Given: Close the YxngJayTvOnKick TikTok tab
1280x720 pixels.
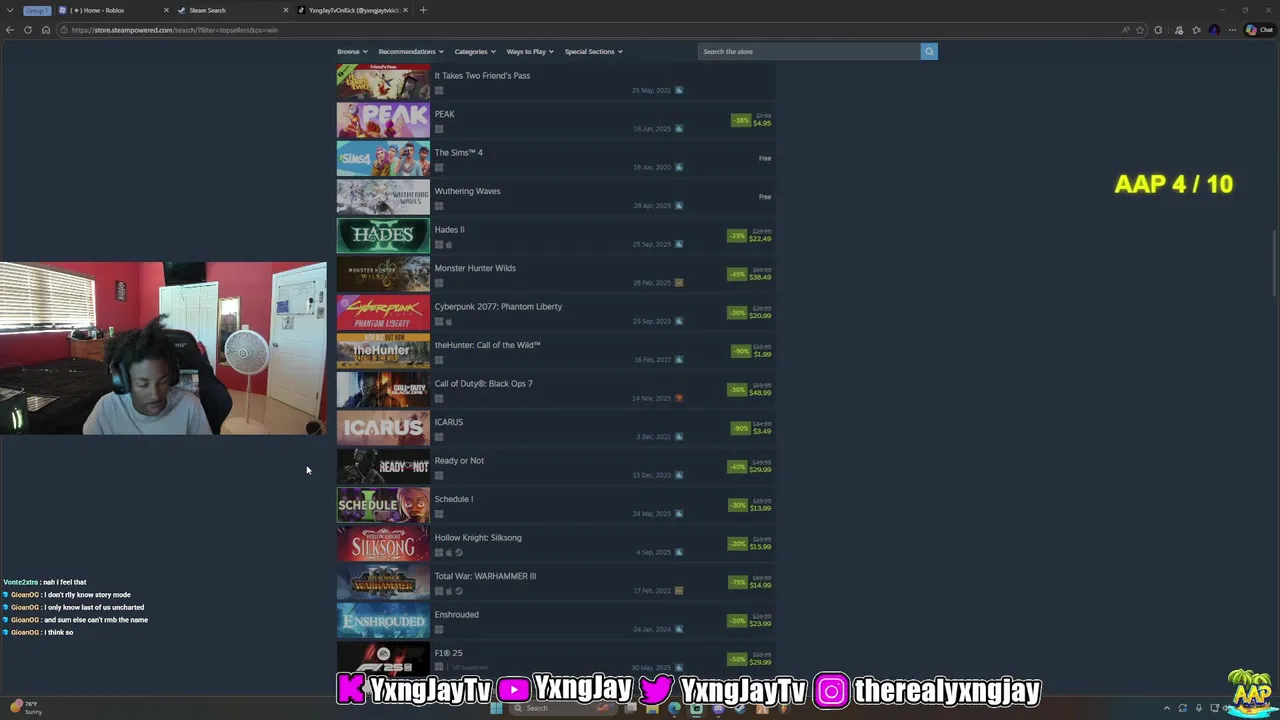Looking at the screenshot, I should point(405,10).
